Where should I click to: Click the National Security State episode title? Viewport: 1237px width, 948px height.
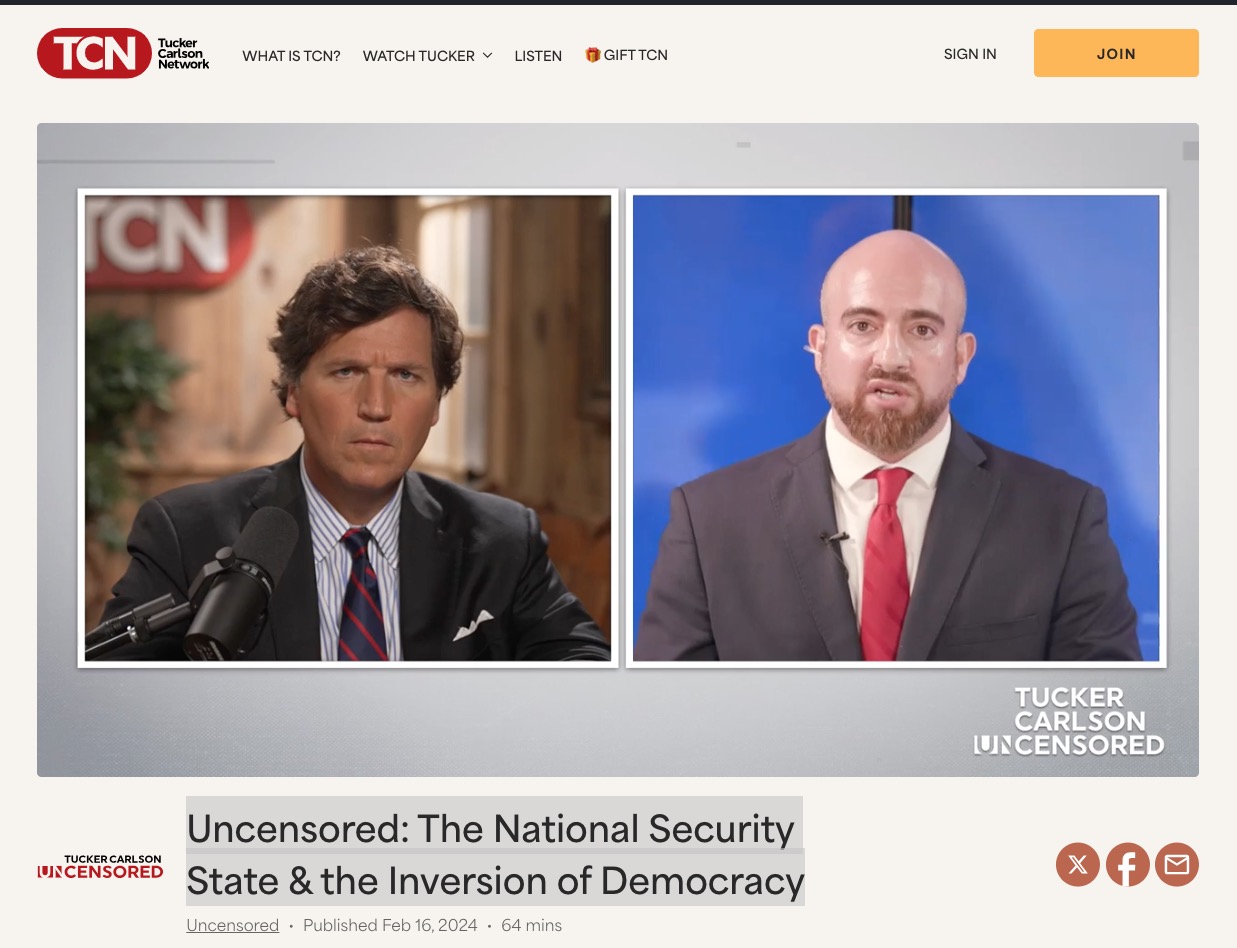495,854
